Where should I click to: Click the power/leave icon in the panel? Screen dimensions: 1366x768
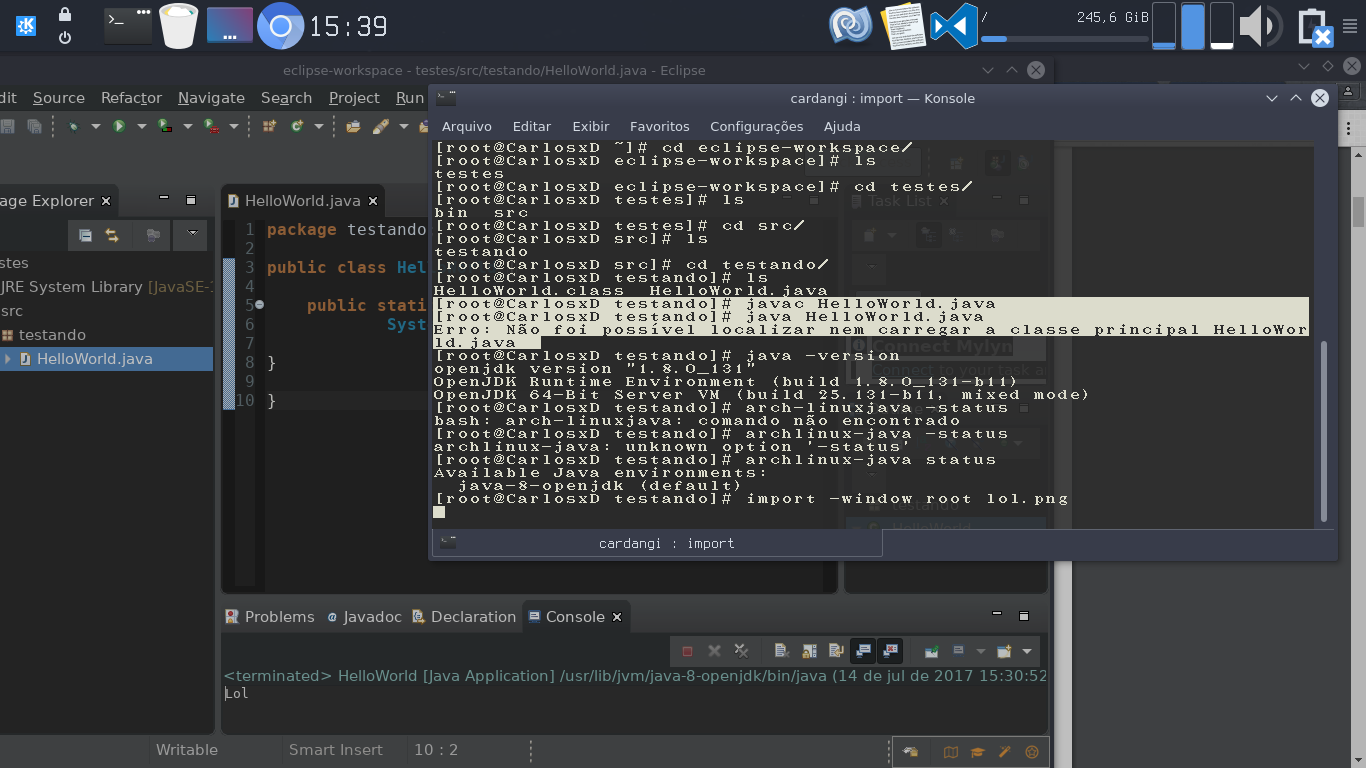65,38
